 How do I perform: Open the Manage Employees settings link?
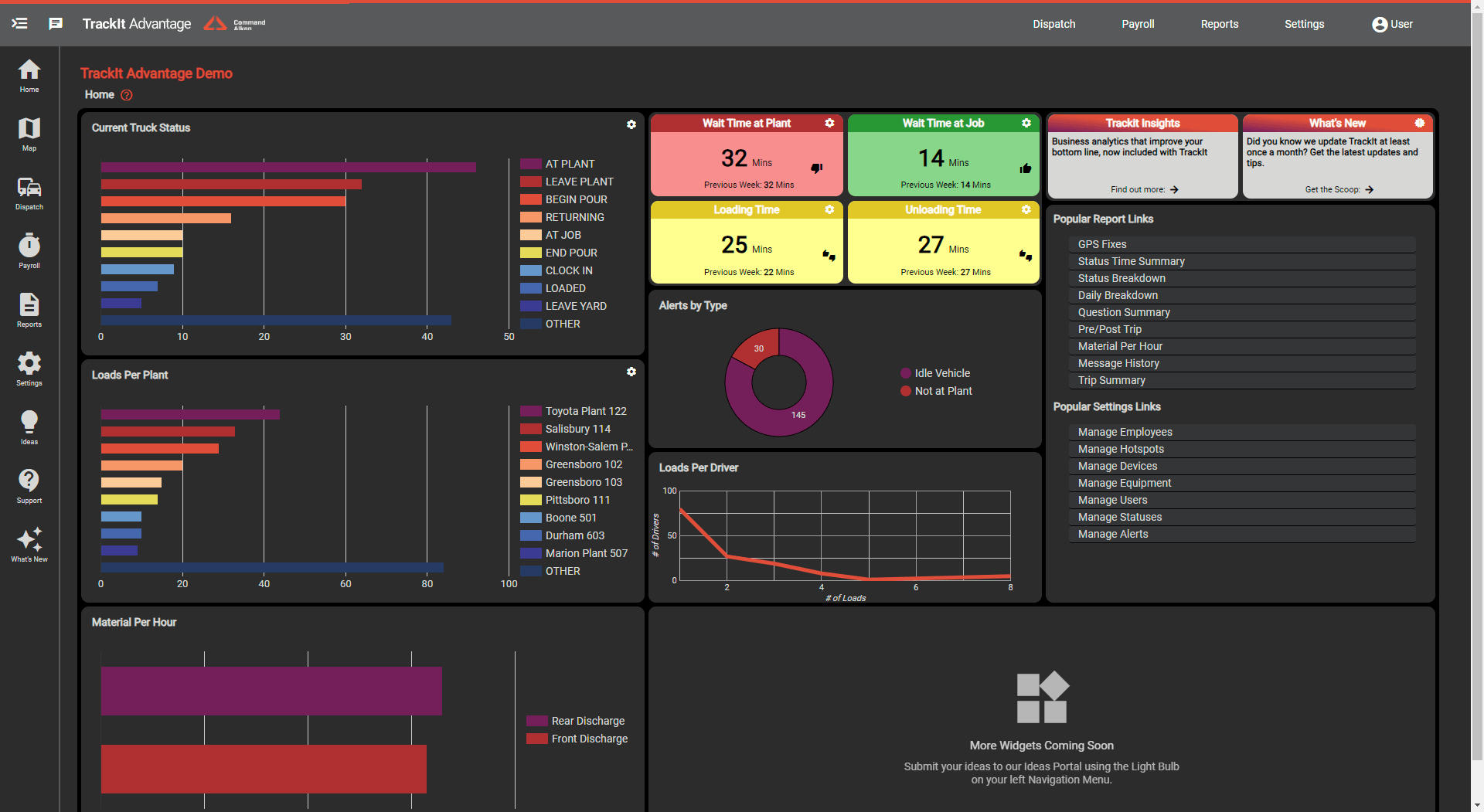click(x=1125, y=432)
